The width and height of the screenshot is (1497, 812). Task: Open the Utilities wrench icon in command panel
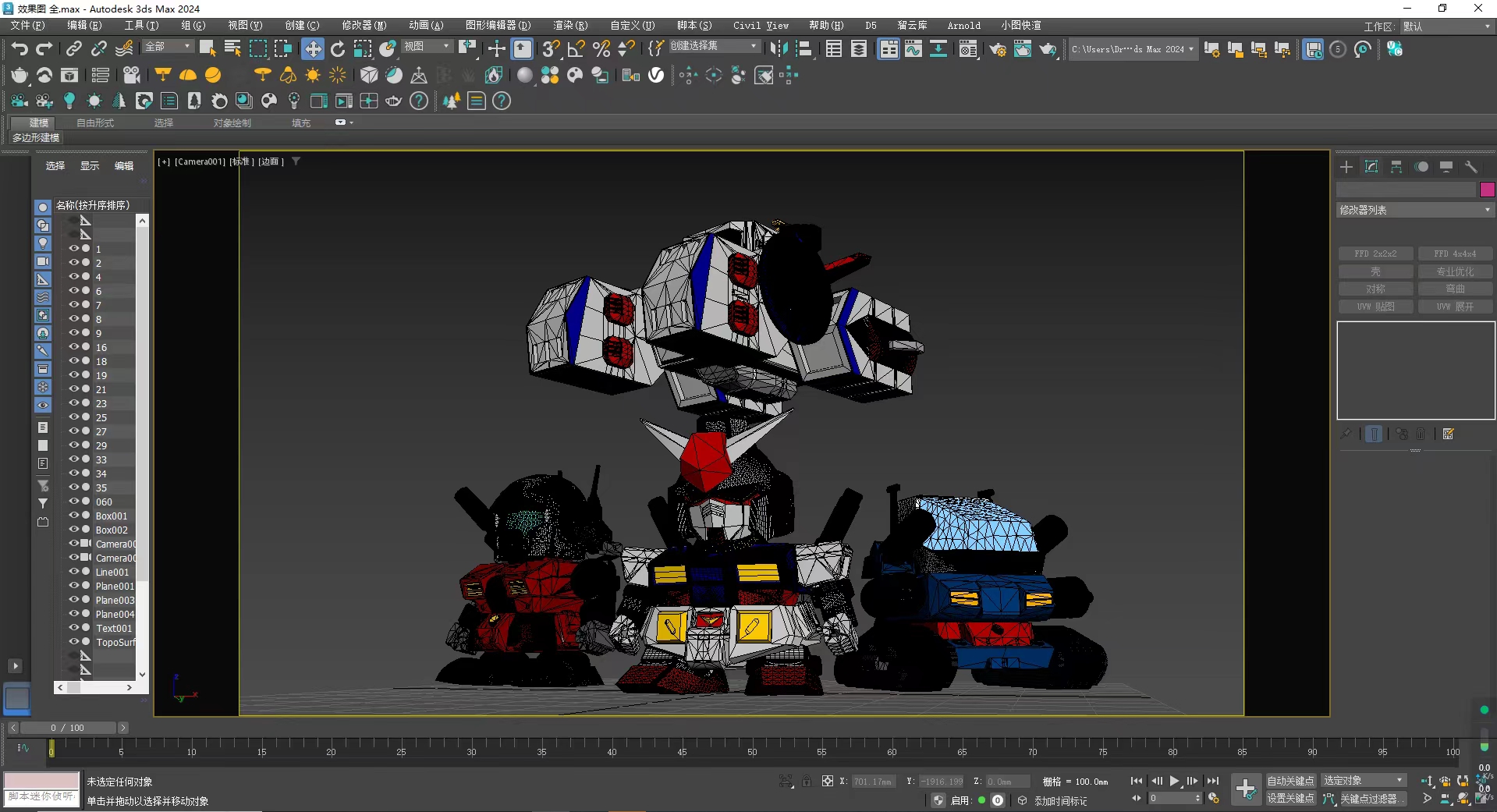point(1471,167)
